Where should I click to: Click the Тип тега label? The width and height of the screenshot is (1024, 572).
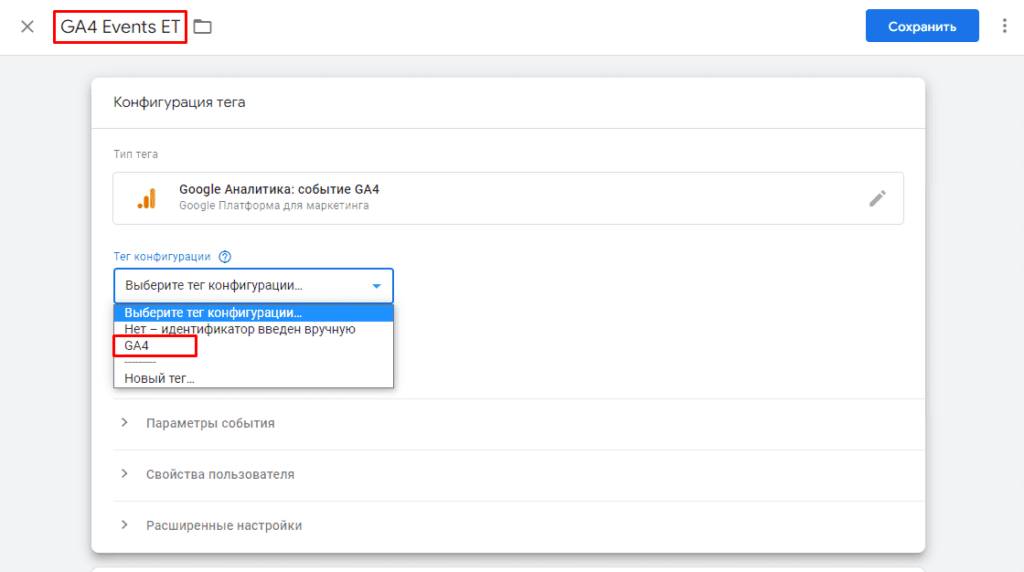136,154
